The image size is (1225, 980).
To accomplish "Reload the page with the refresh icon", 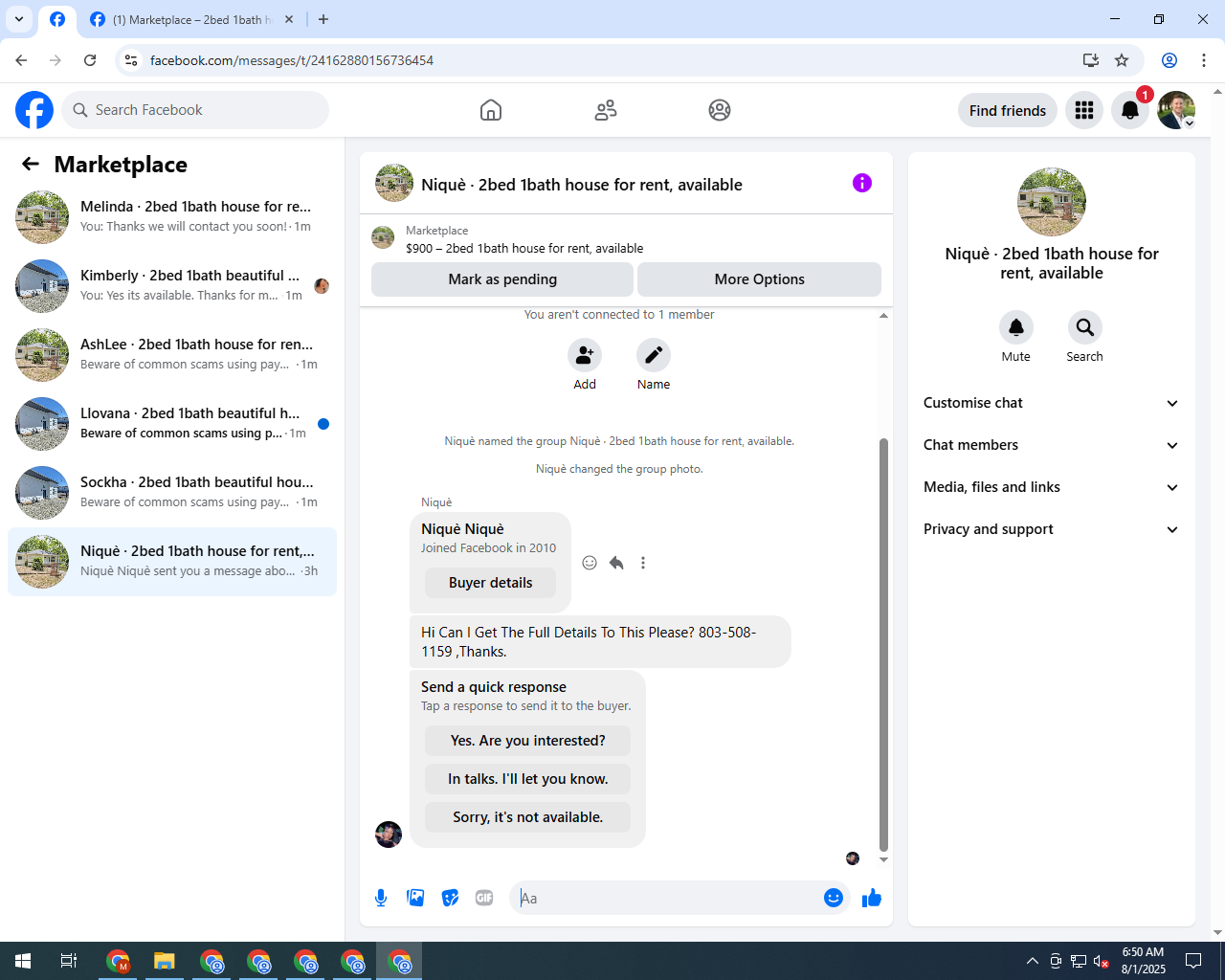I will [x=90, y=60].
